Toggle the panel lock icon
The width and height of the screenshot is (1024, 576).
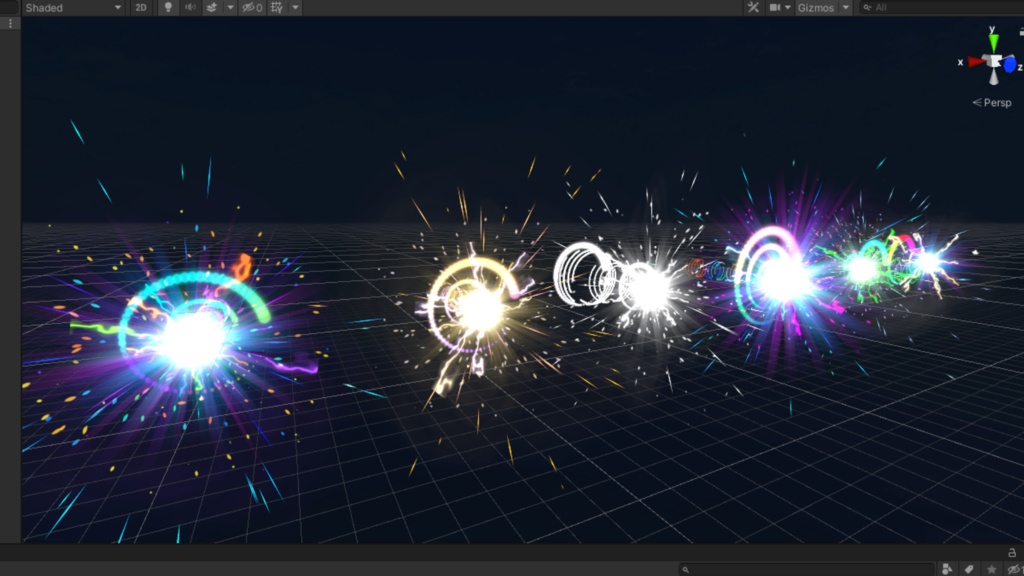(x=1012, y=552)
